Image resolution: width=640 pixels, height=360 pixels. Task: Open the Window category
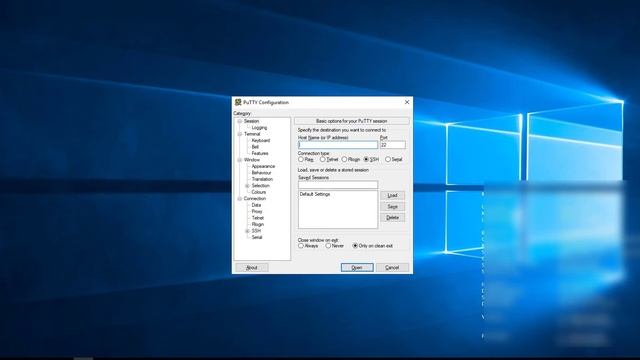(x=252, y=160)
